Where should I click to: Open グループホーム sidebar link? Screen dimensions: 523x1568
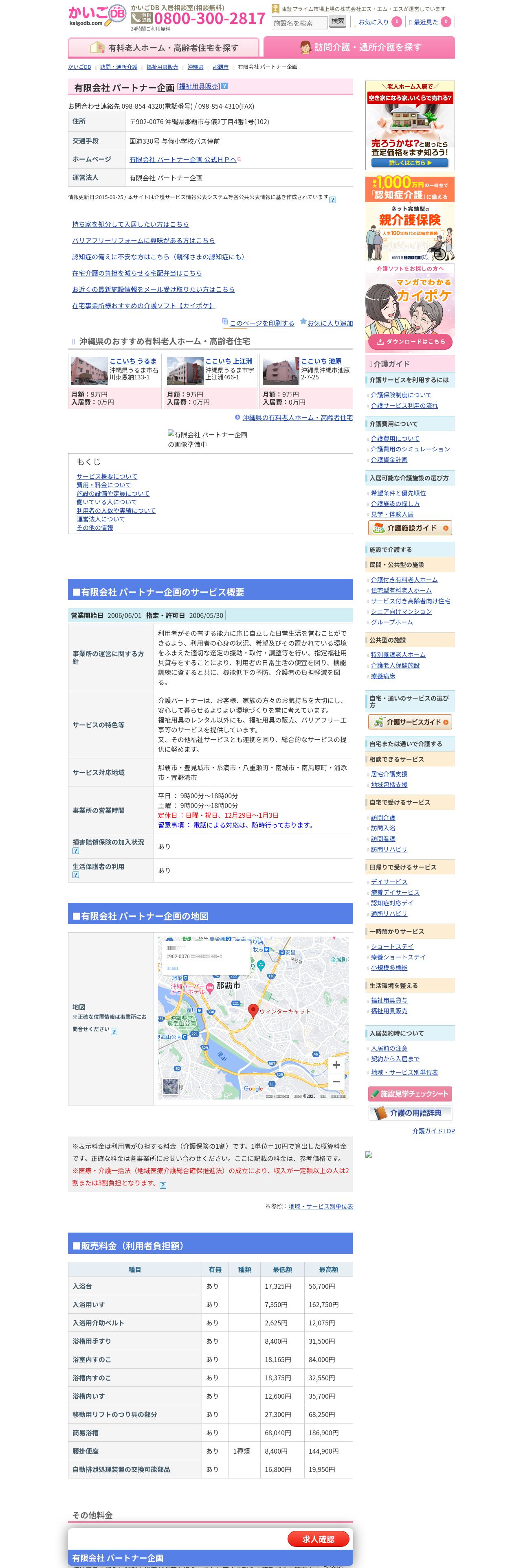tap(391, 622)
